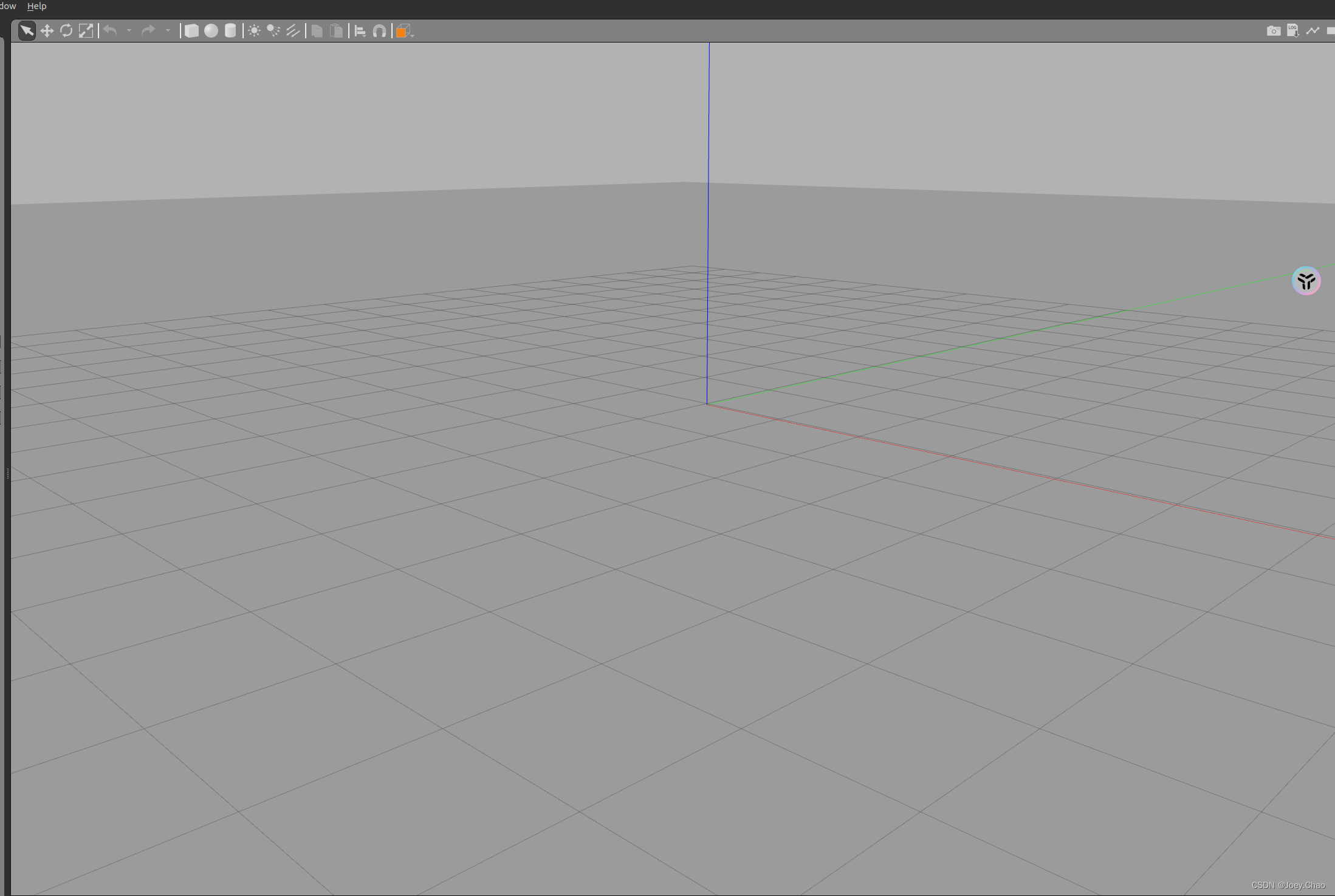Select the scale mode tool
This screenshot has width=1335, height=896.
(x=86, y=30)
